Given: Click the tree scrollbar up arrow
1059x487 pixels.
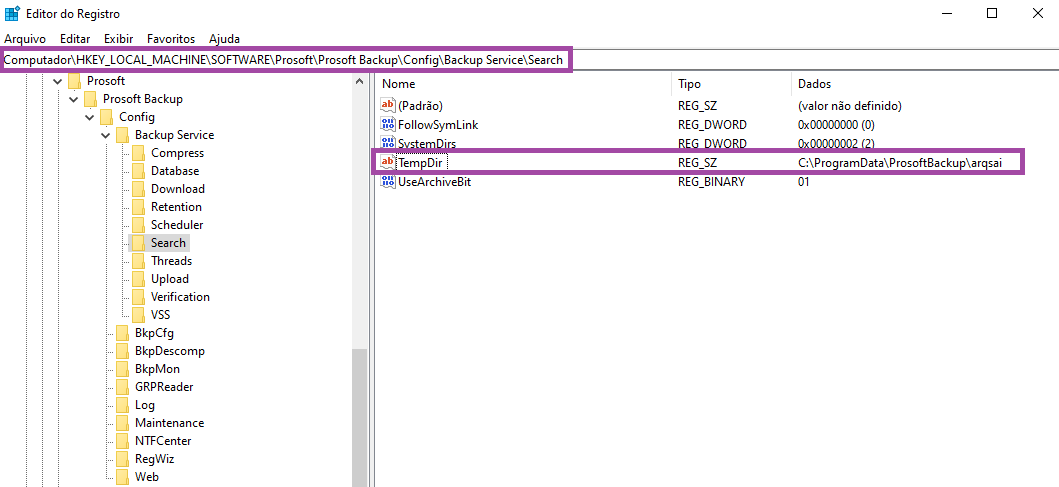Looking at the screenshot, I should pyautogui.click(x=359, y=82).
